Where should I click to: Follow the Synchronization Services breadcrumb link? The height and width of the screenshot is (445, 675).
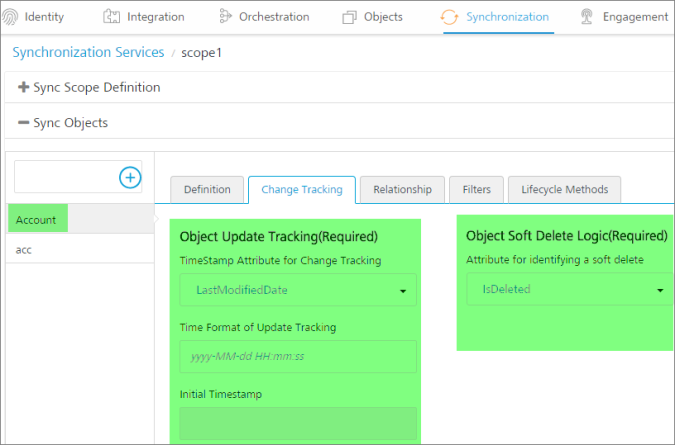point(88,52)
